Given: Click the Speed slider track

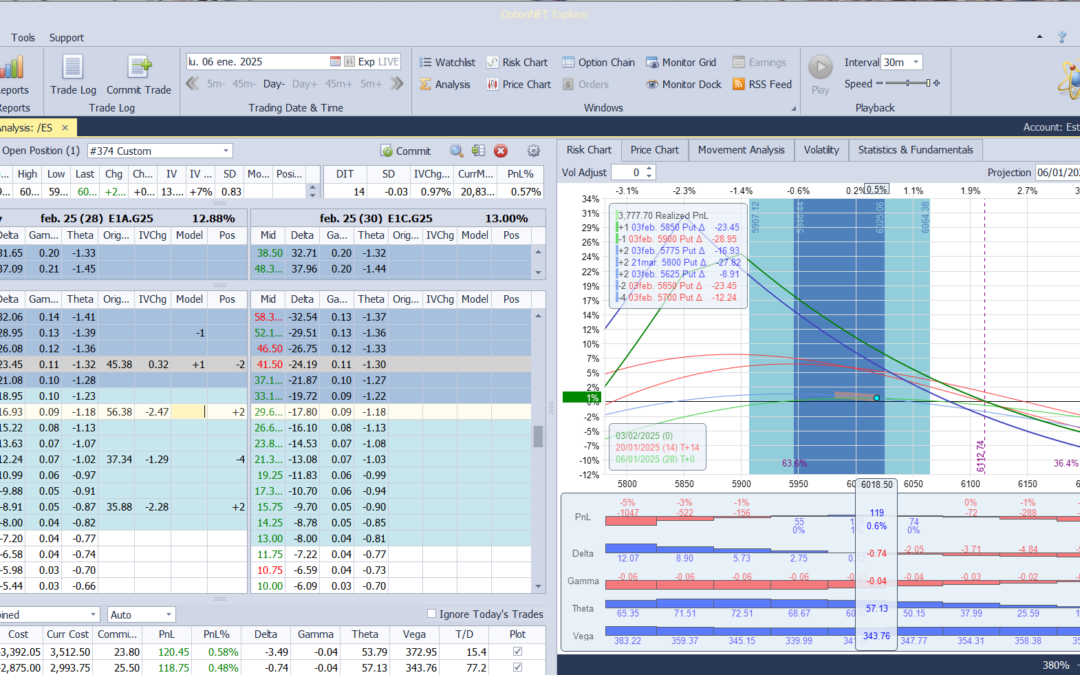Looking at the screenshot, I should tap(907, 83).
